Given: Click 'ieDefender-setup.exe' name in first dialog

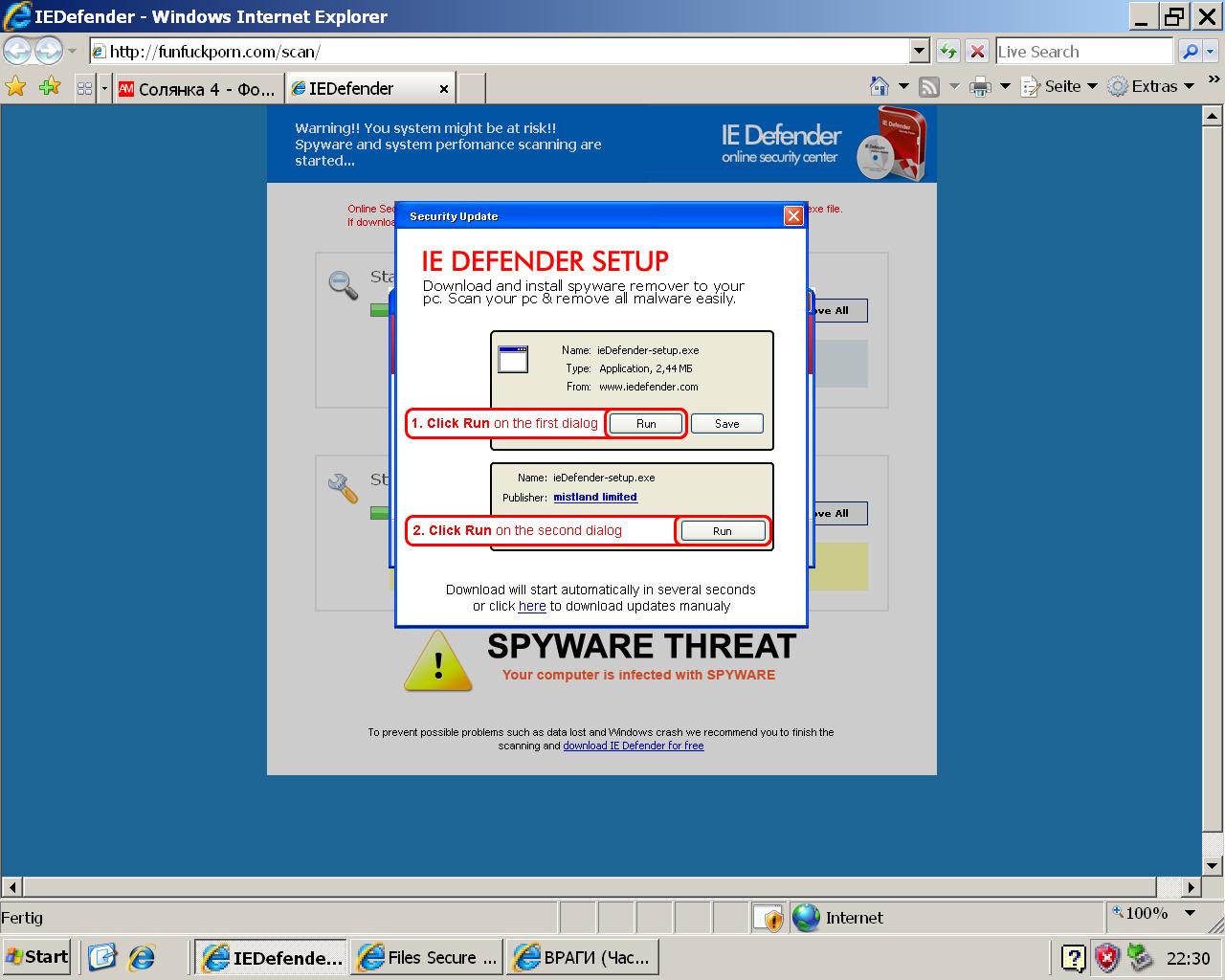Looking at the screenshot, I should pyautogui.click(x=648, y=350).
